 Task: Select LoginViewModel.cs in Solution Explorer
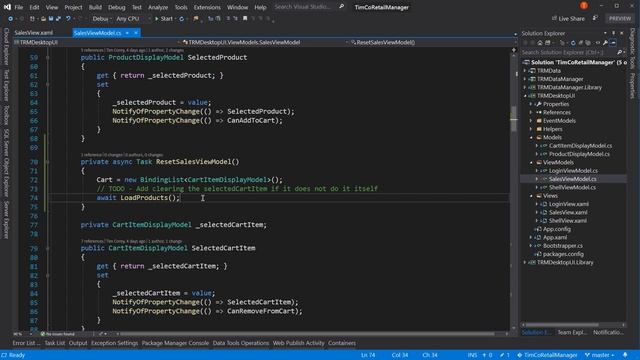pyautogui.click(x=573, y=171)
